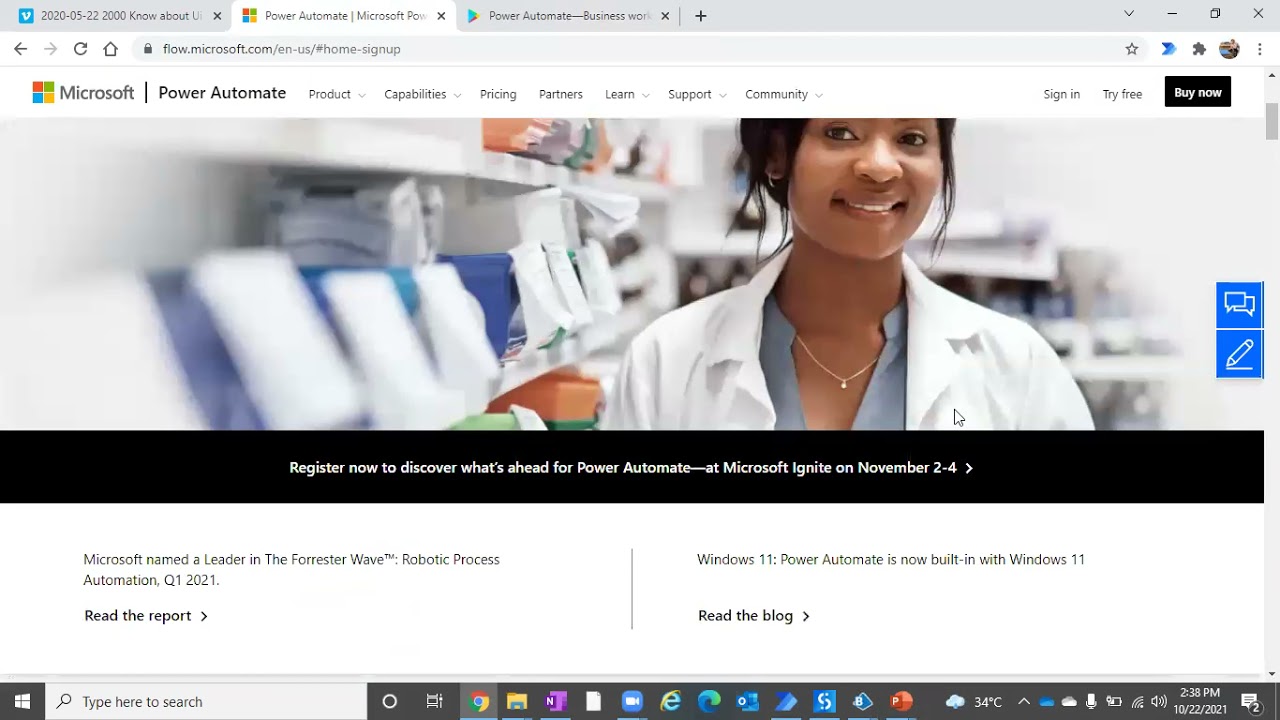Open the Extensions puzzle-piece menu
Screen dimensions: 1280x720
(x=1199, y=48)
